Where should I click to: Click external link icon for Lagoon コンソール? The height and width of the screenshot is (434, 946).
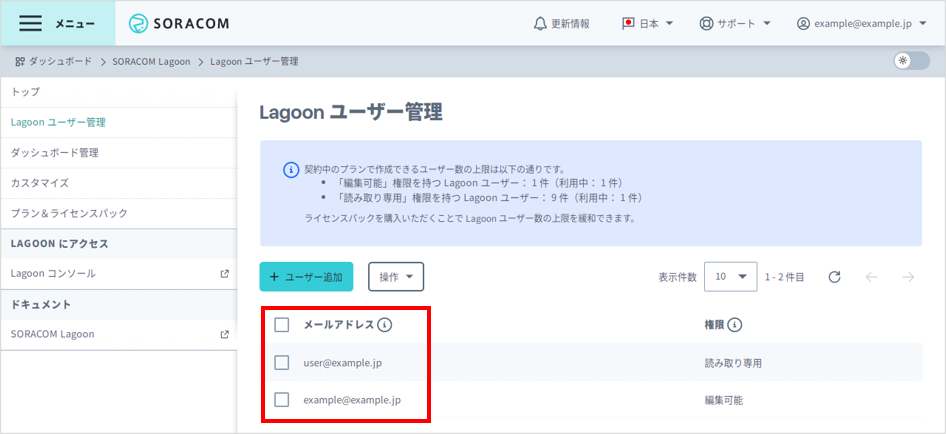tap(225, 273)
